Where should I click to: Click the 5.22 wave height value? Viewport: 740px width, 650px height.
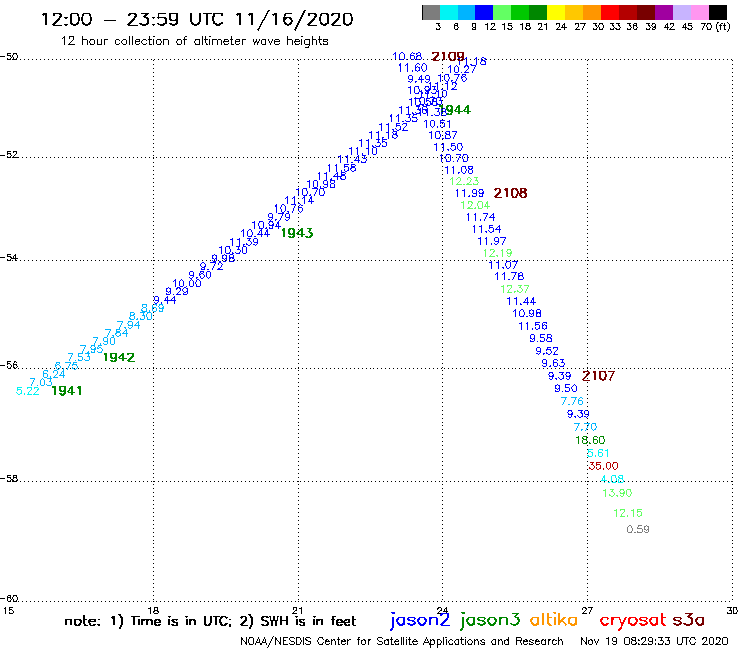click(27, 391)
